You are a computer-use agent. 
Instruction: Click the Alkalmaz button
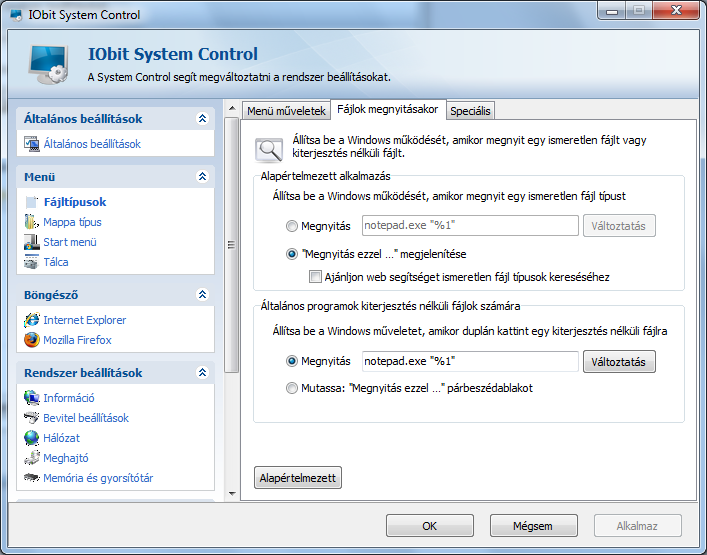click(638, 526)
